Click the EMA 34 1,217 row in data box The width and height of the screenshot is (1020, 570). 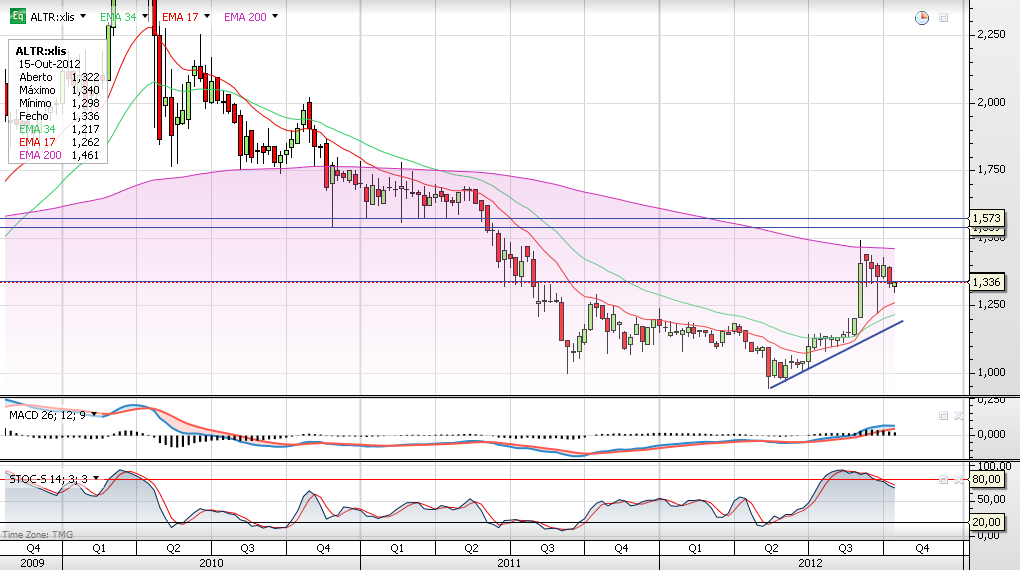[x=59, y=129]
